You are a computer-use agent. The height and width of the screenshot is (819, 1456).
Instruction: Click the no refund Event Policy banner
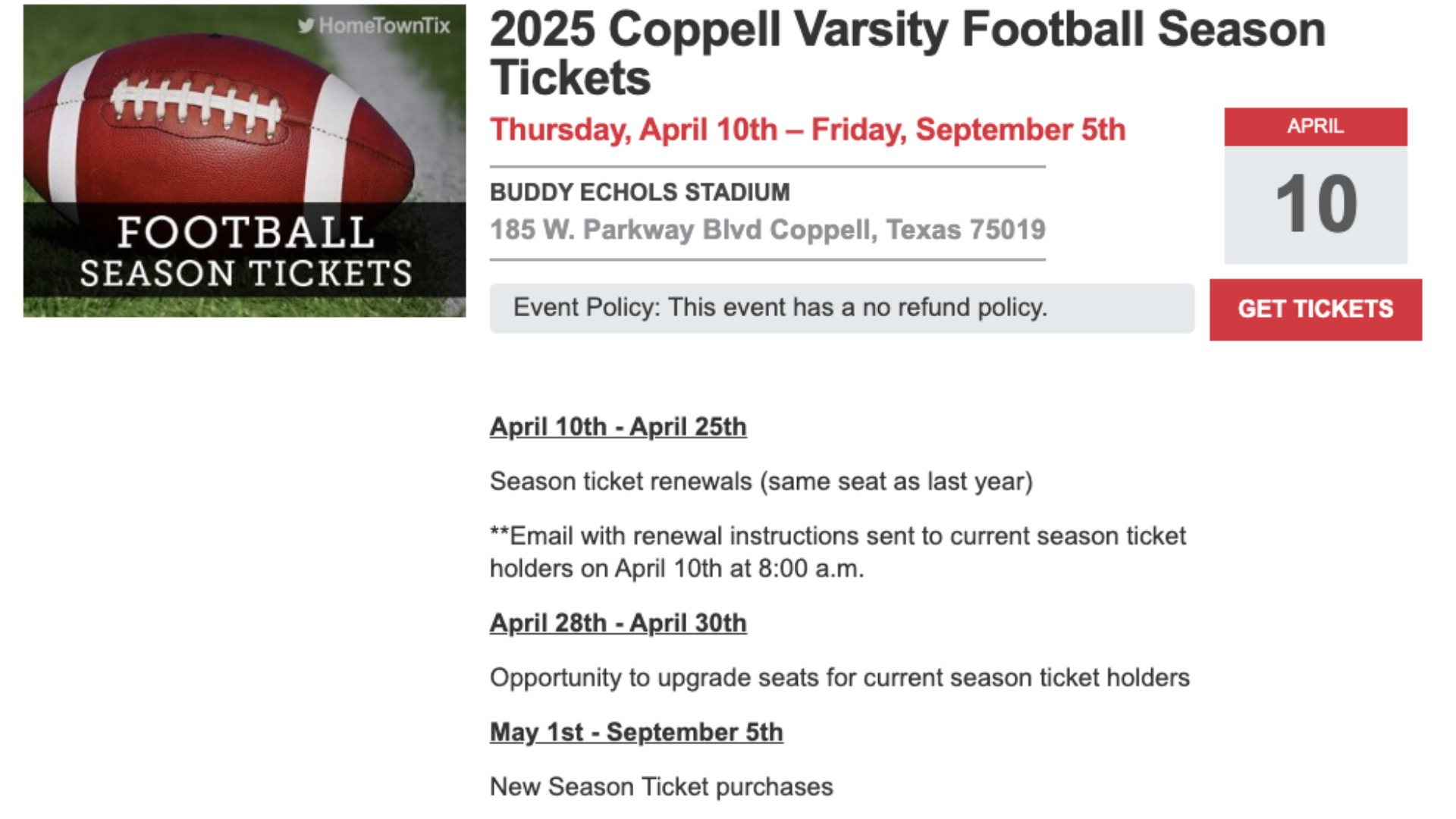tap(842, 308)
